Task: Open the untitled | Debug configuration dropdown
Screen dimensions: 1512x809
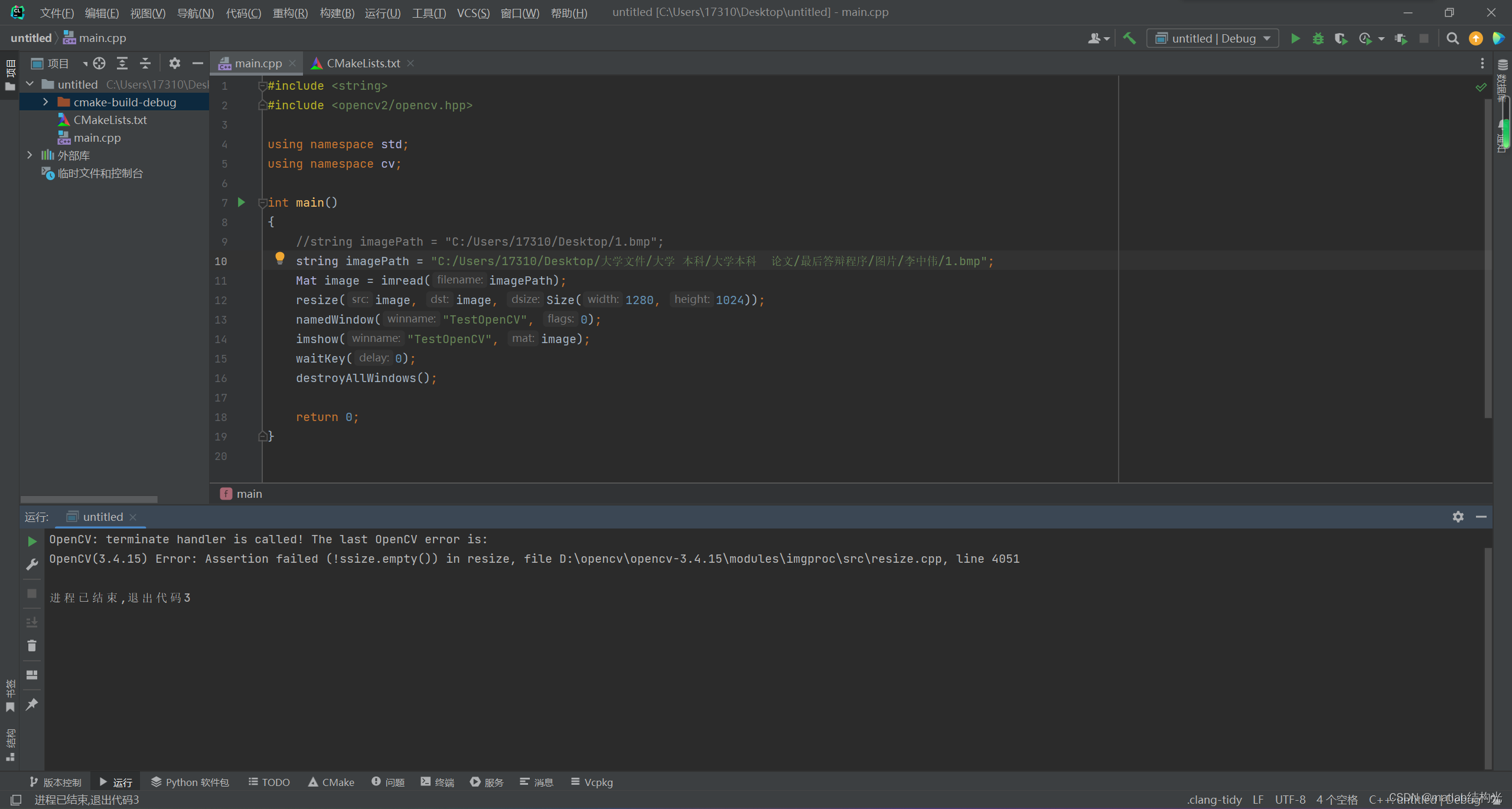Action: (1213, 38)
